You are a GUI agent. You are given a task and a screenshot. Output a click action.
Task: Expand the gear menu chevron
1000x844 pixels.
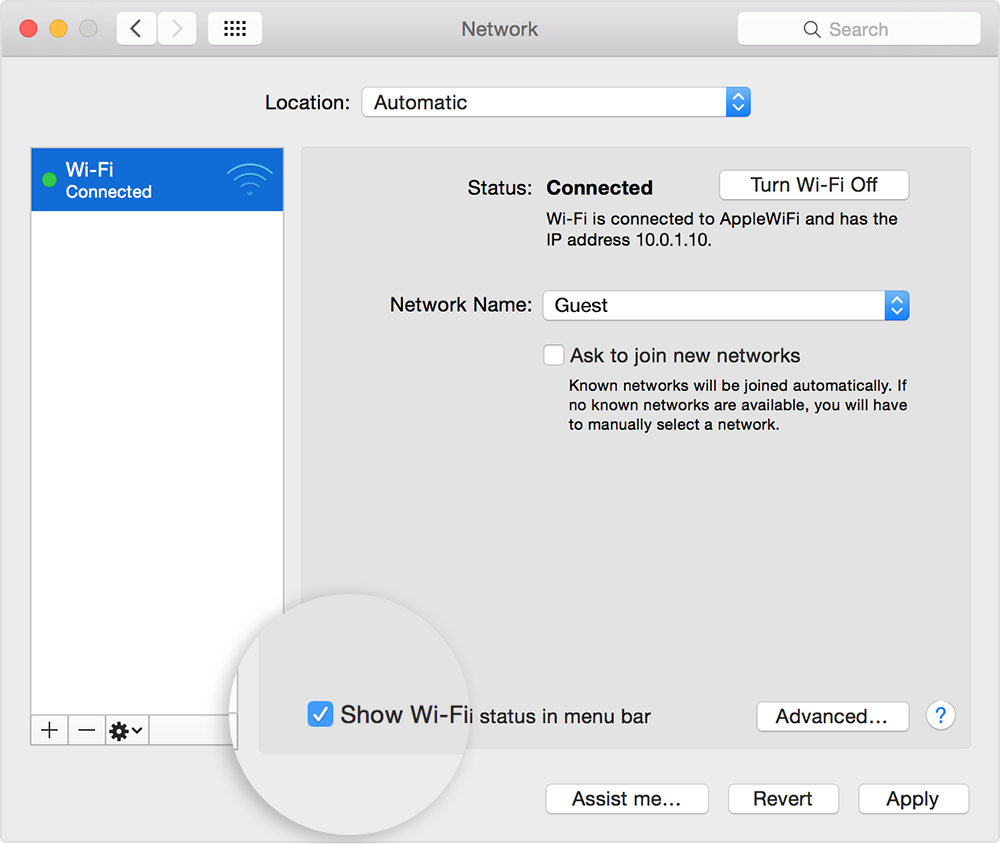click(135, 730)
